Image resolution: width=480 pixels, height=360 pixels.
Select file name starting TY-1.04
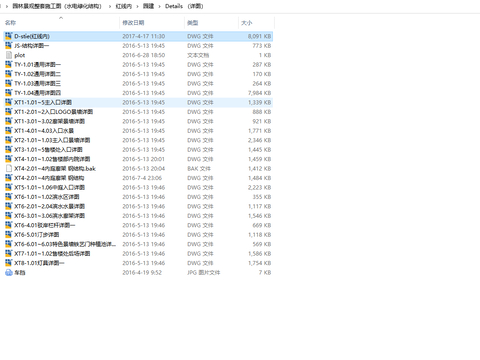point(38,93)
